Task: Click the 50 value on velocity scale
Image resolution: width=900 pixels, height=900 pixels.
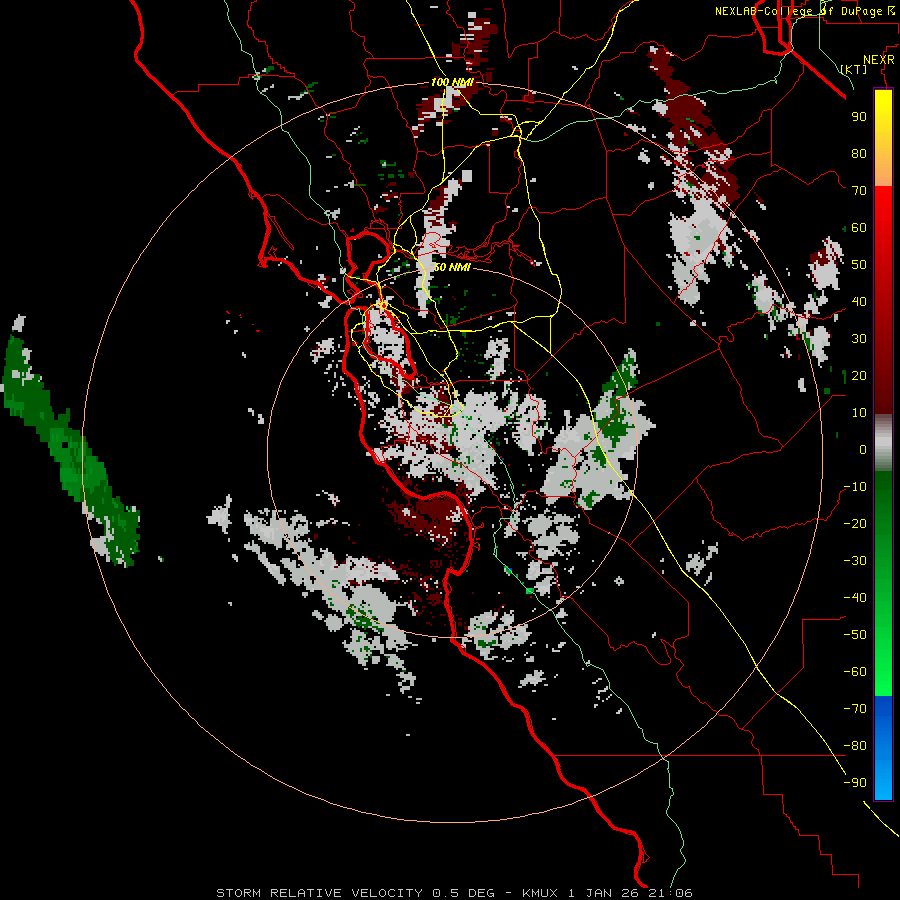Action: tap(859, 265)
